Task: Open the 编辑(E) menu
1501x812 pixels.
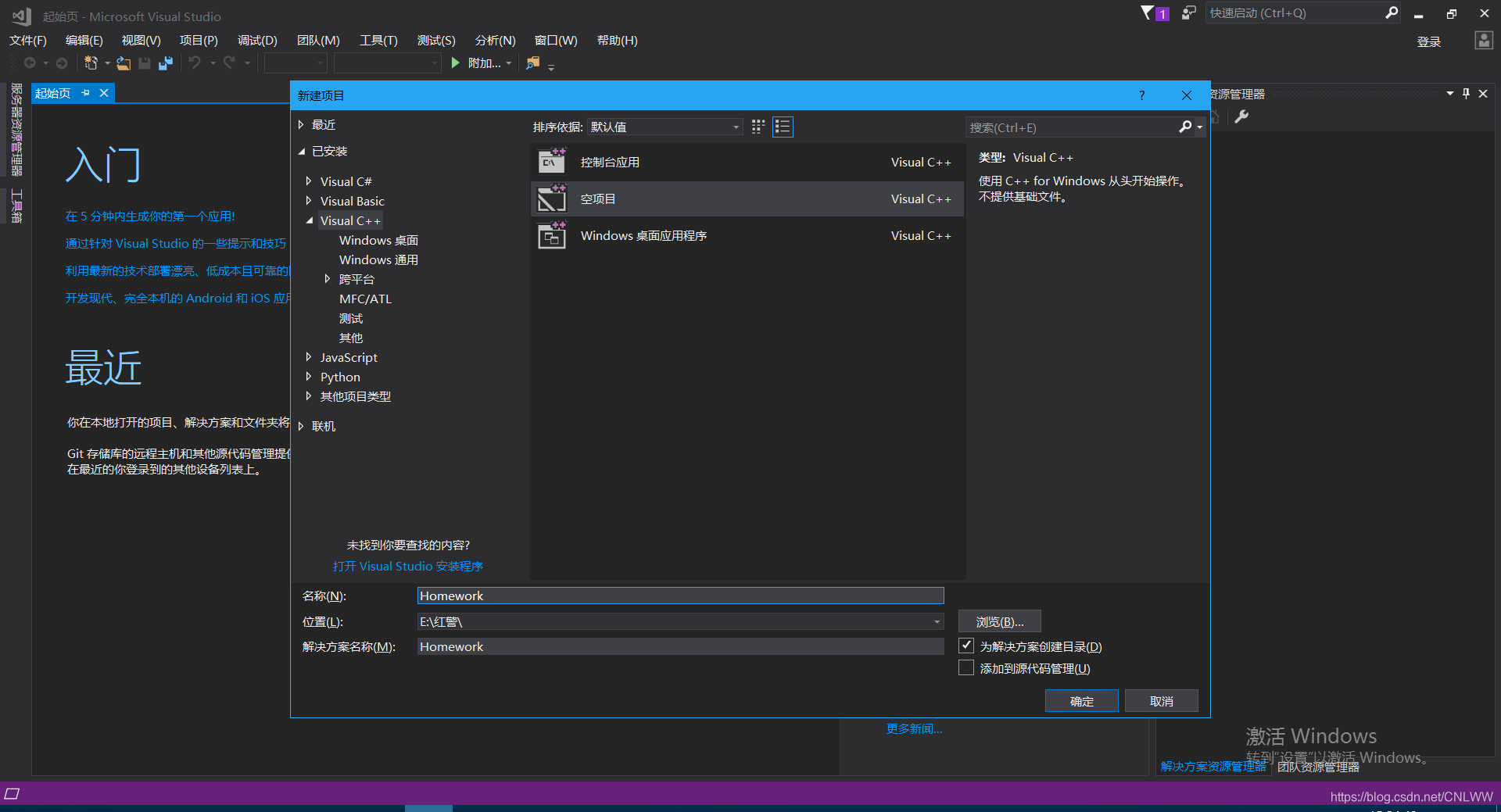Action: pyautogui.click(x=84, y=41)
